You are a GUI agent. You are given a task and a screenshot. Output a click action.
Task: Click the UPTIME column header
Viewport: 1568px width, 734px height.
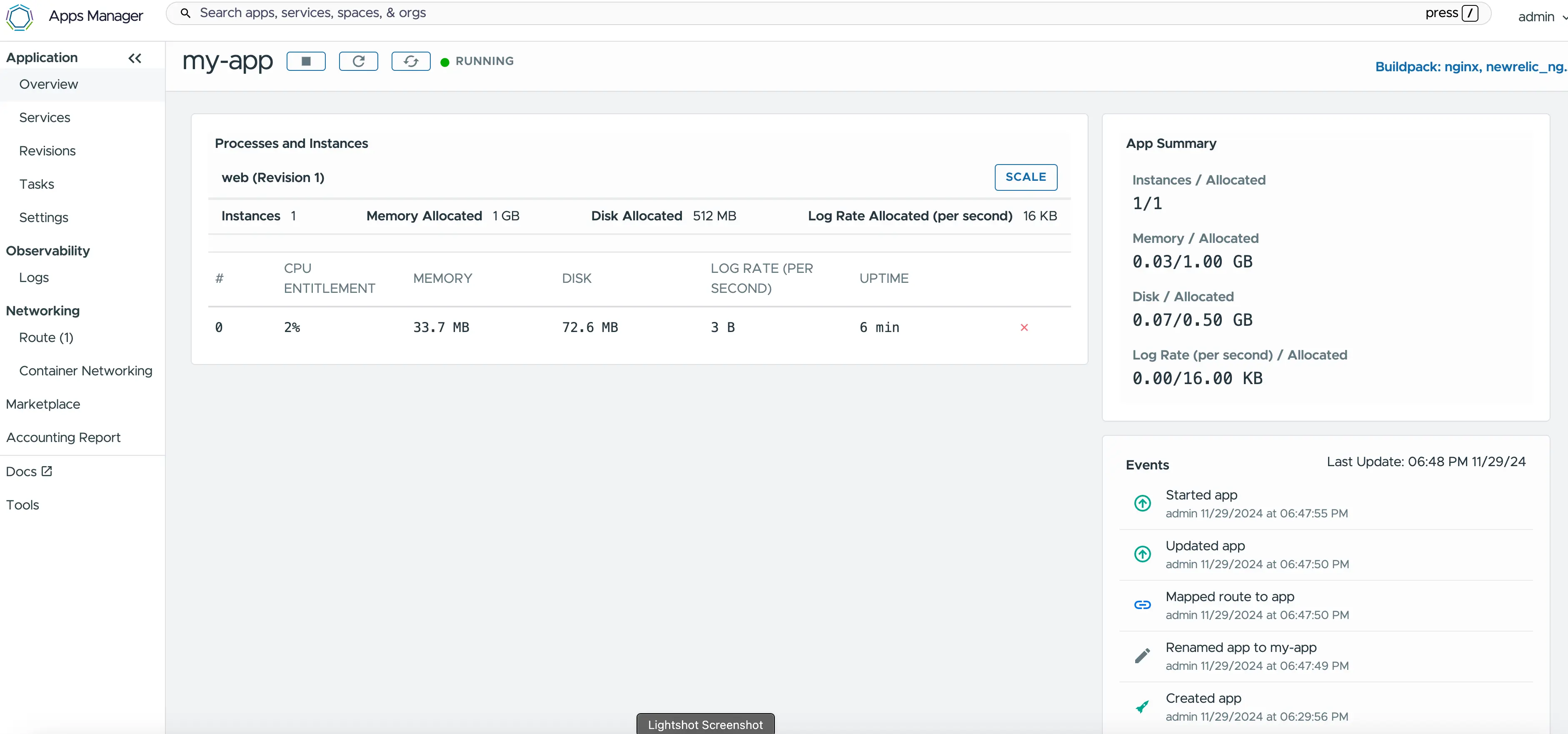coord(884,278)
